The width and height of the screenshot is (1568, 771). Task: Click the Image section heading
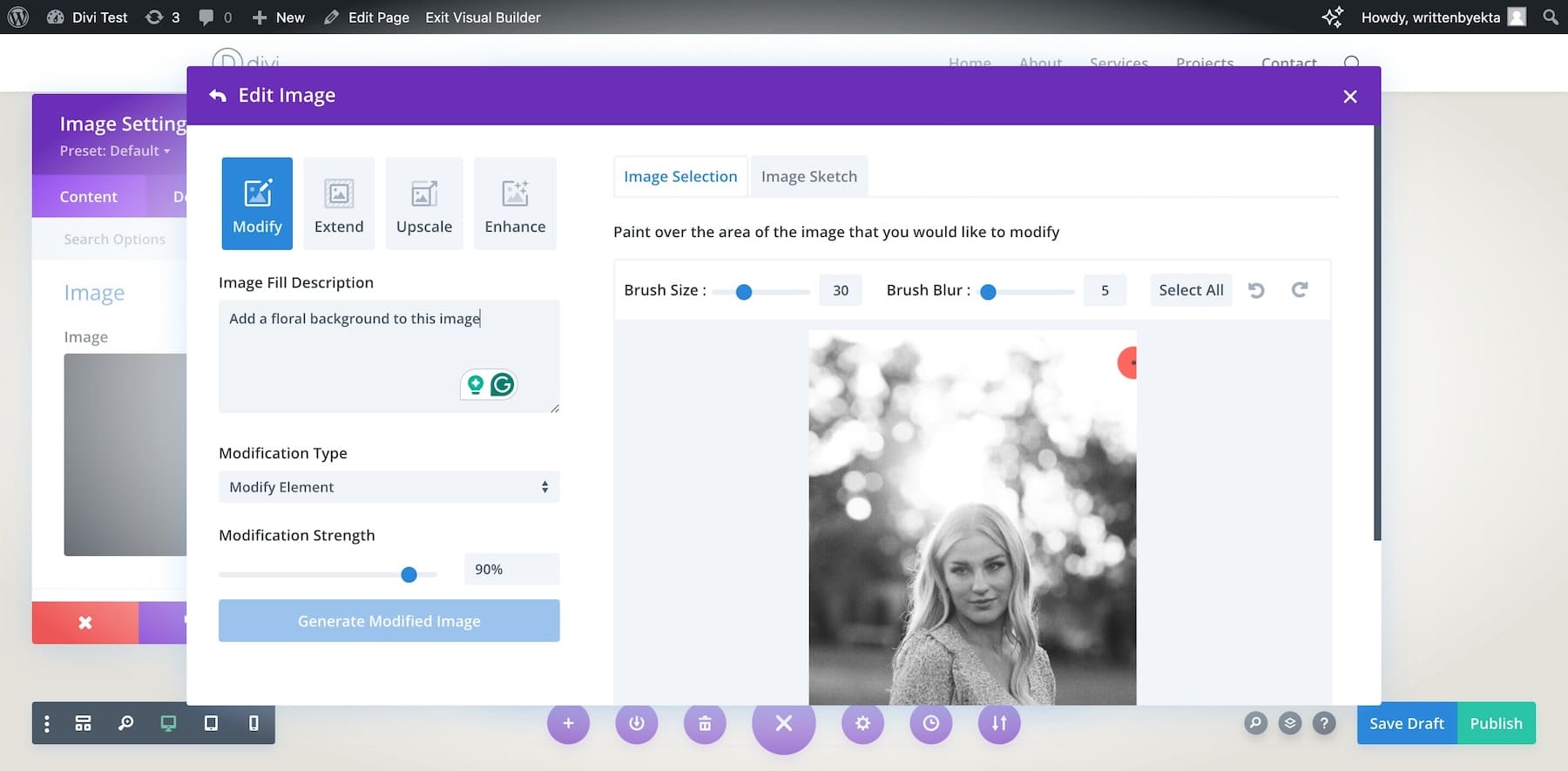[94, 293]
